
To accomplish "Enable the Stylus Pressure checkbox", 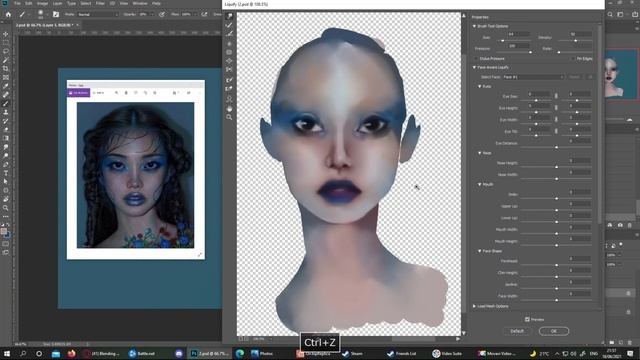I will [476, 59].
